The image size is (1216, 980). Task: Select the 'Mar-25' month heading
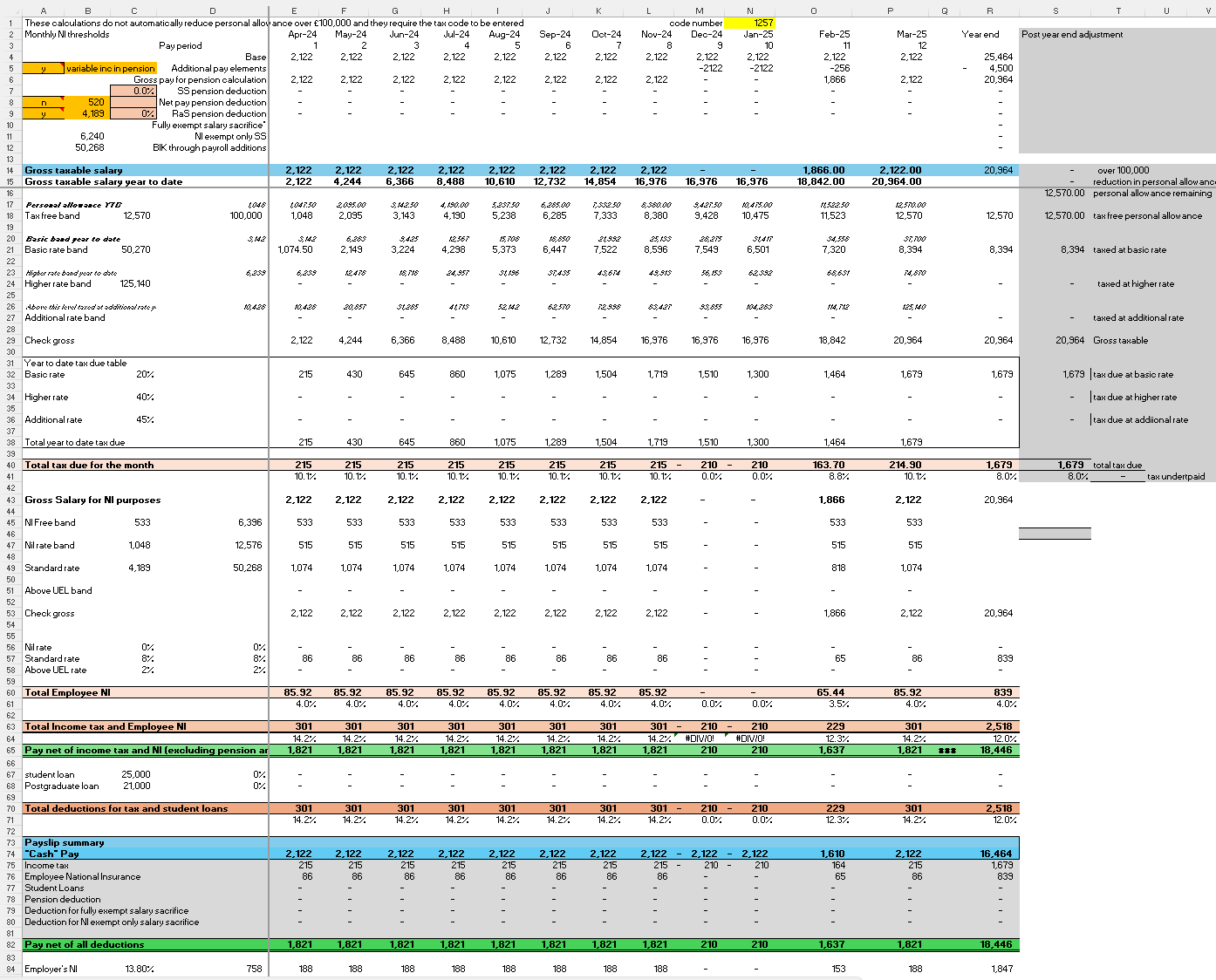click(912, 34)
